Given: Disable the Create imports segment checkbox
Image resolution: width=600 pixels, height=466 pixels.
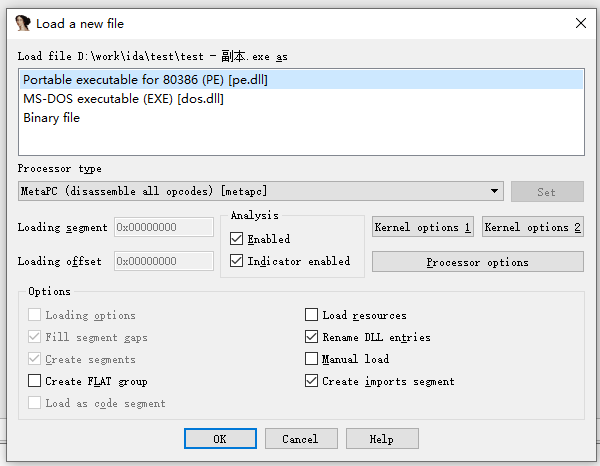Looking at the screenshot, I should 311,381.
